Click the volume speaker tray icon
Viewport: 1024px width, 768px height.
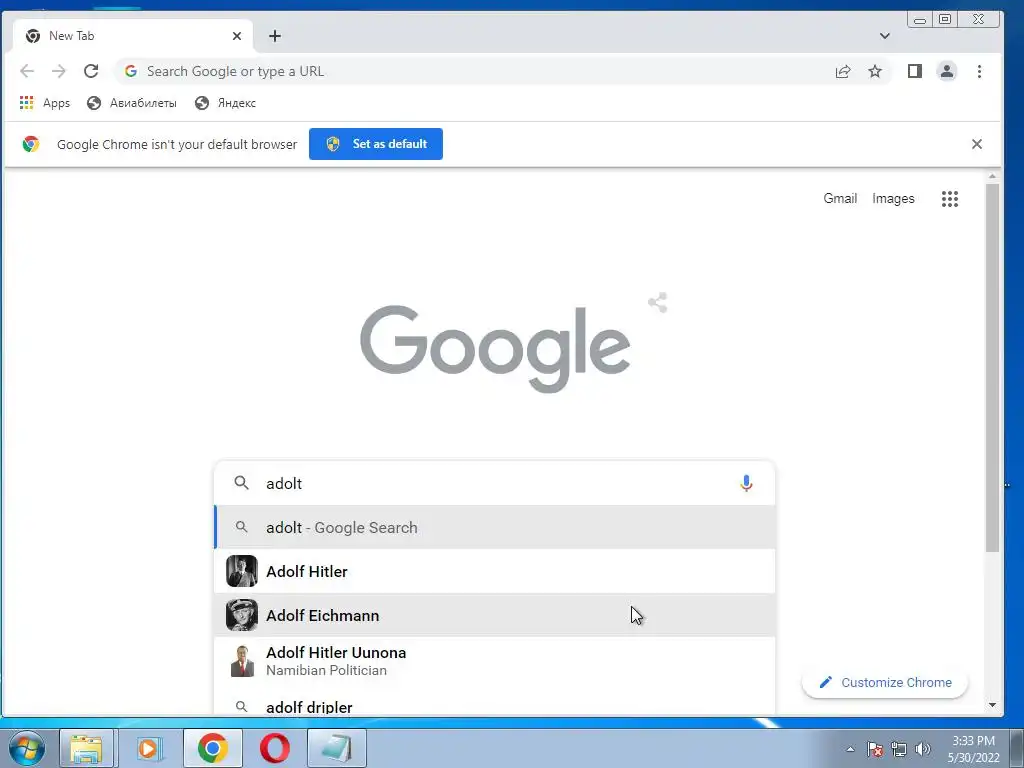922,749
